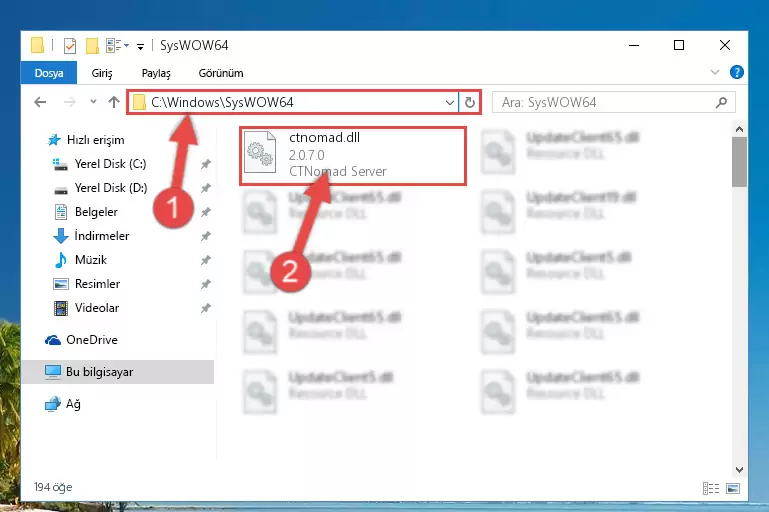Expand the ribbon with chevron

click(715, 73)
